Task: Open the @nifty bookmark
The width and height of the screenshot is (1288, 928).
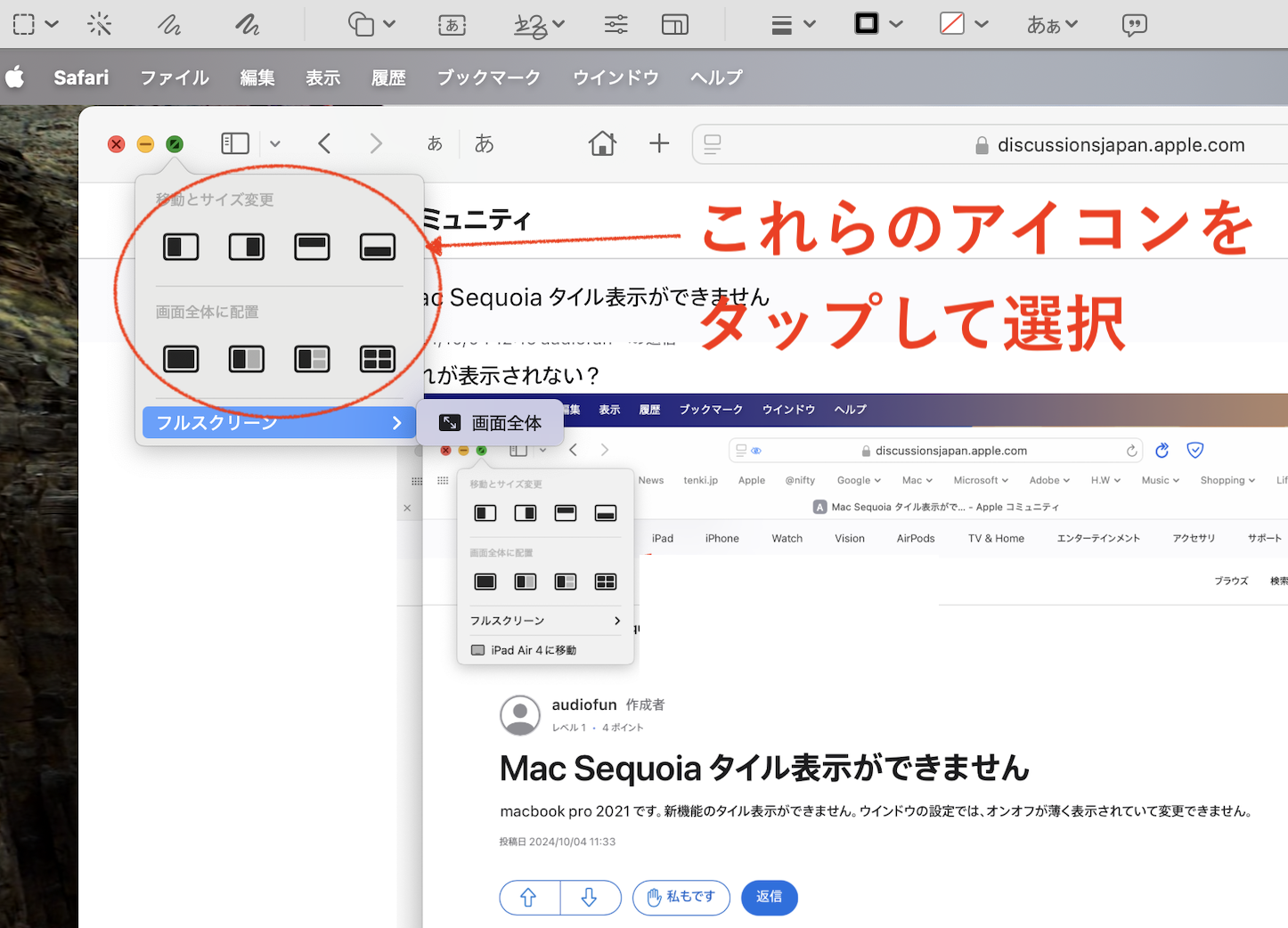Action: click(800, 480)
